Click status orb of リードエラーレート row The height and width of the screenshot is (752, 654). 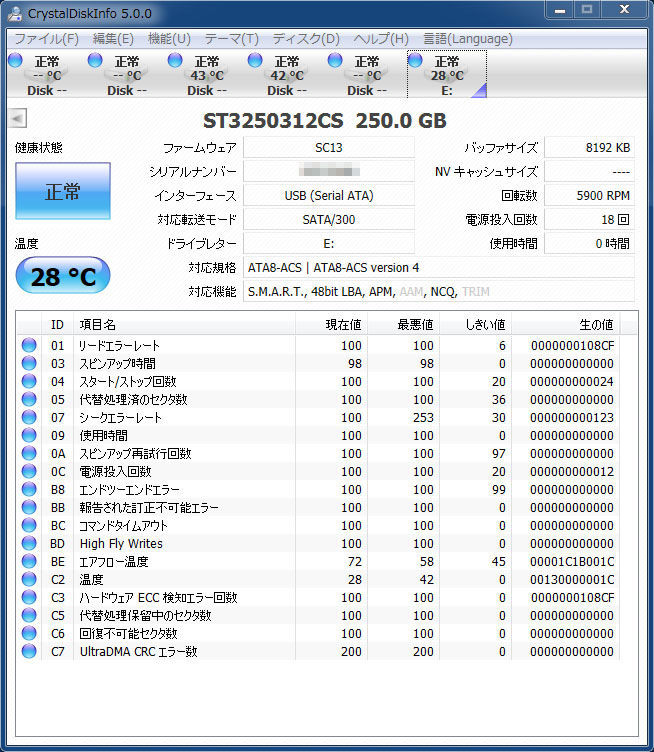[29, 345]
